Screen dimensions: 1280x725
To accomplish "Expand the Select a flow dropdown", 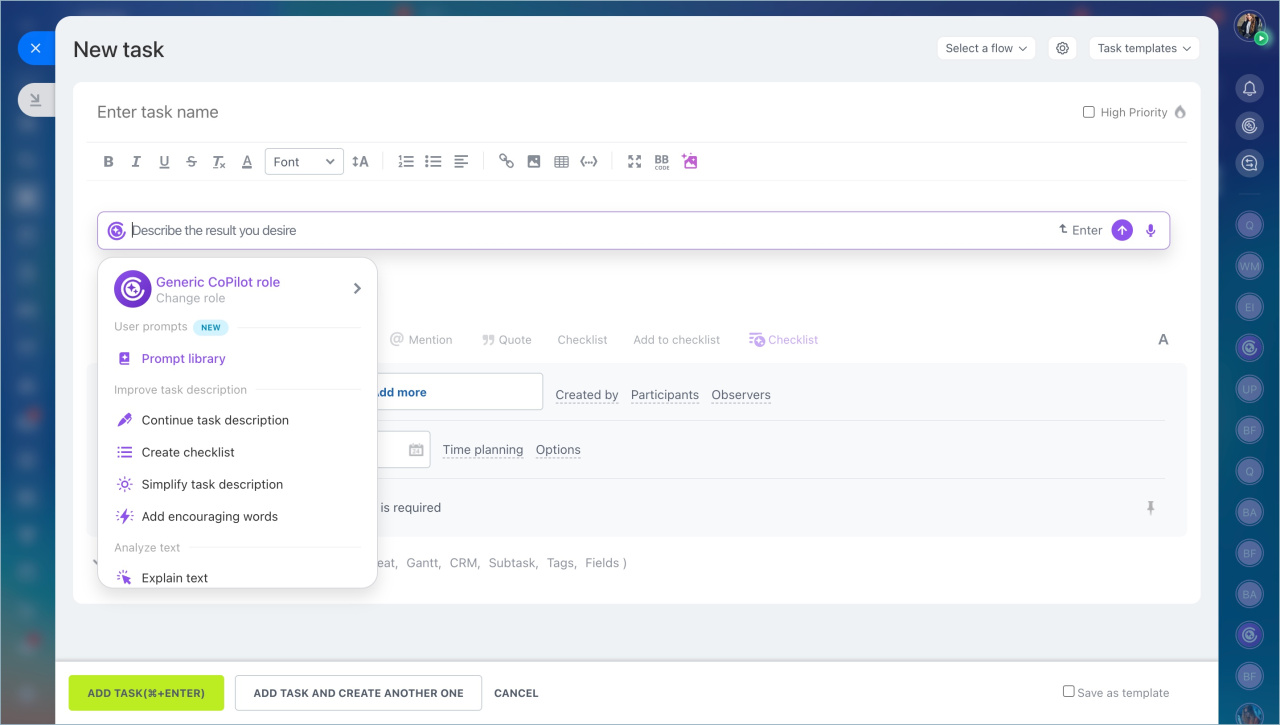I will pos(986,48).
